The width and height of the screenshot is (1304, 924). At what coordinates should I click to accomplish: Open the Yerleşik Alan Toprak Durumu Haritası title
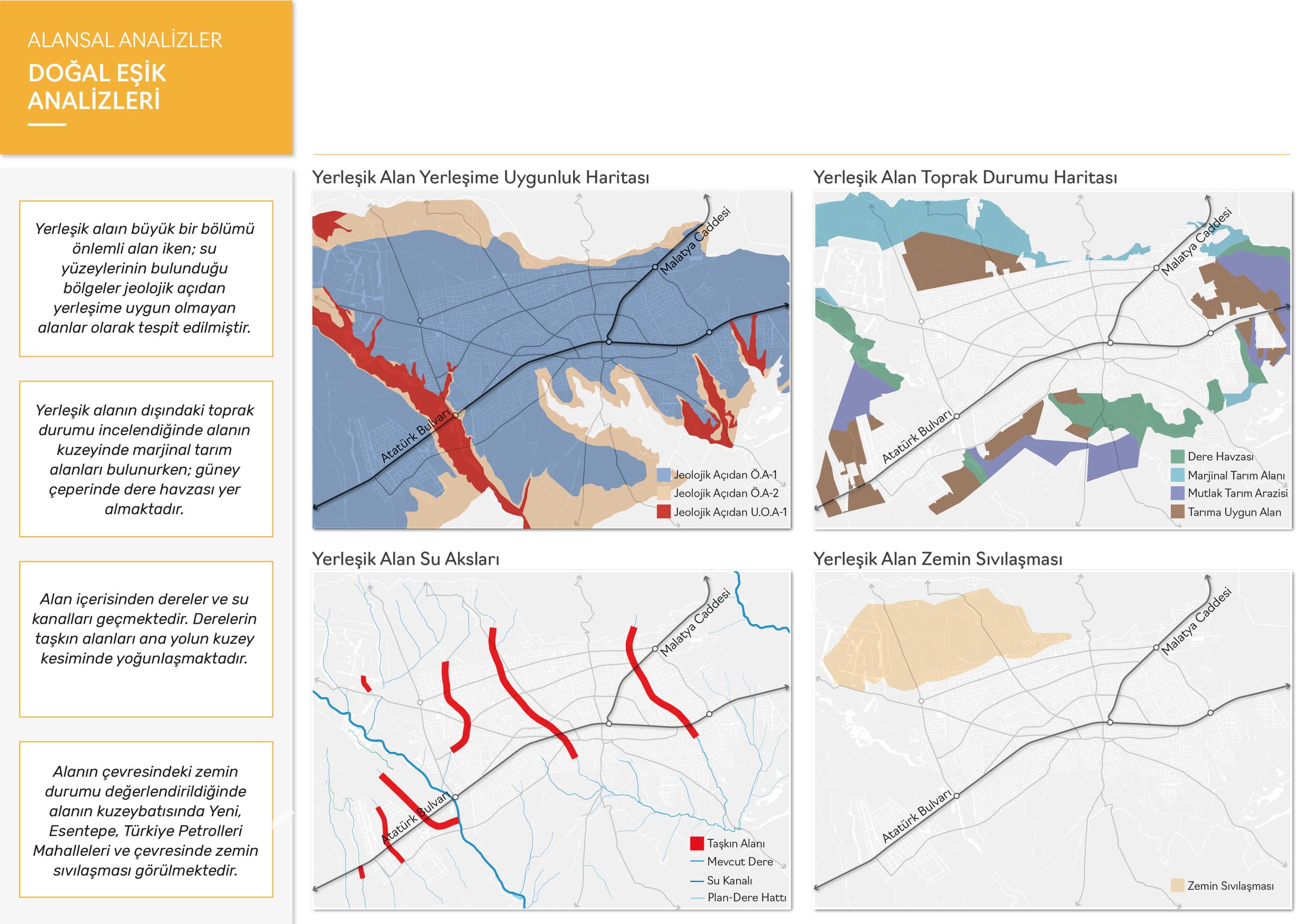(965, 178)
